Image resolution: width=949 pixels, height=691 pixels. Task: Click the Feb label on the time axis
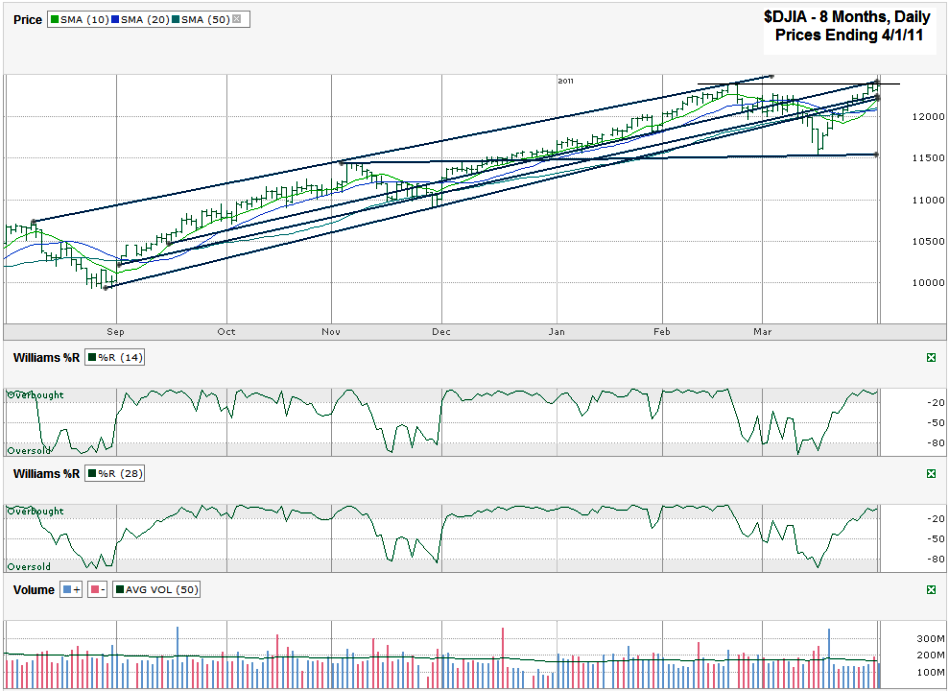point(662,332)
